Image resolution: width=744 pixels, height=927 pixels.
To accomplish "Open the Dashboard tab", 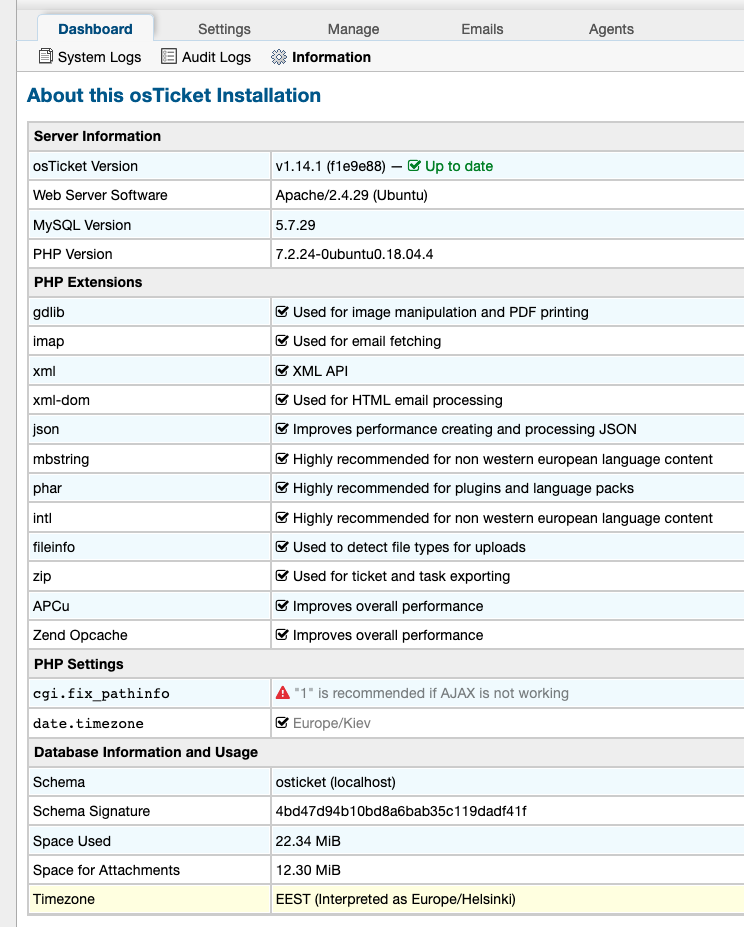I will click(95, 29).
